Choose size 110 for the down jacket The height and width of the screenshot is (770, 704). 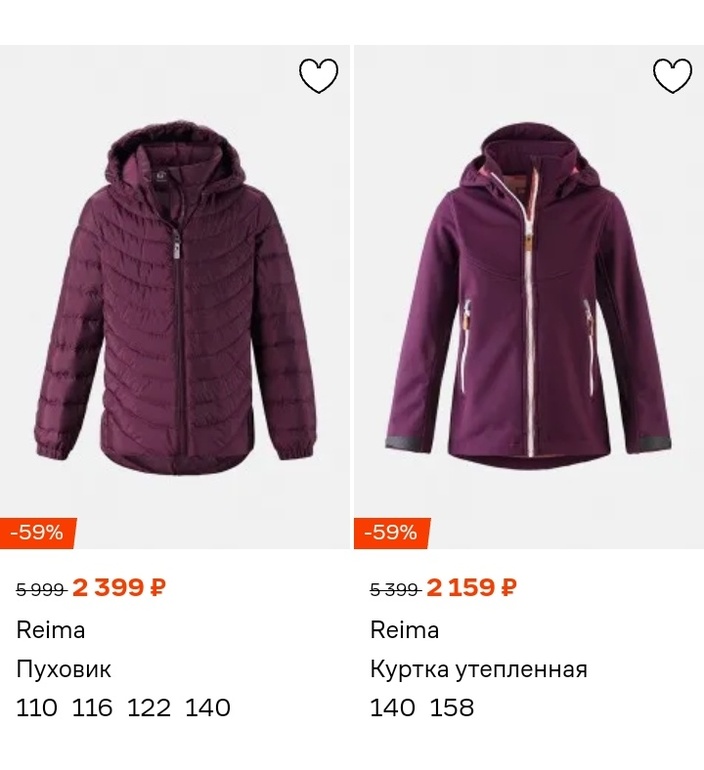(x=37, y=708)
